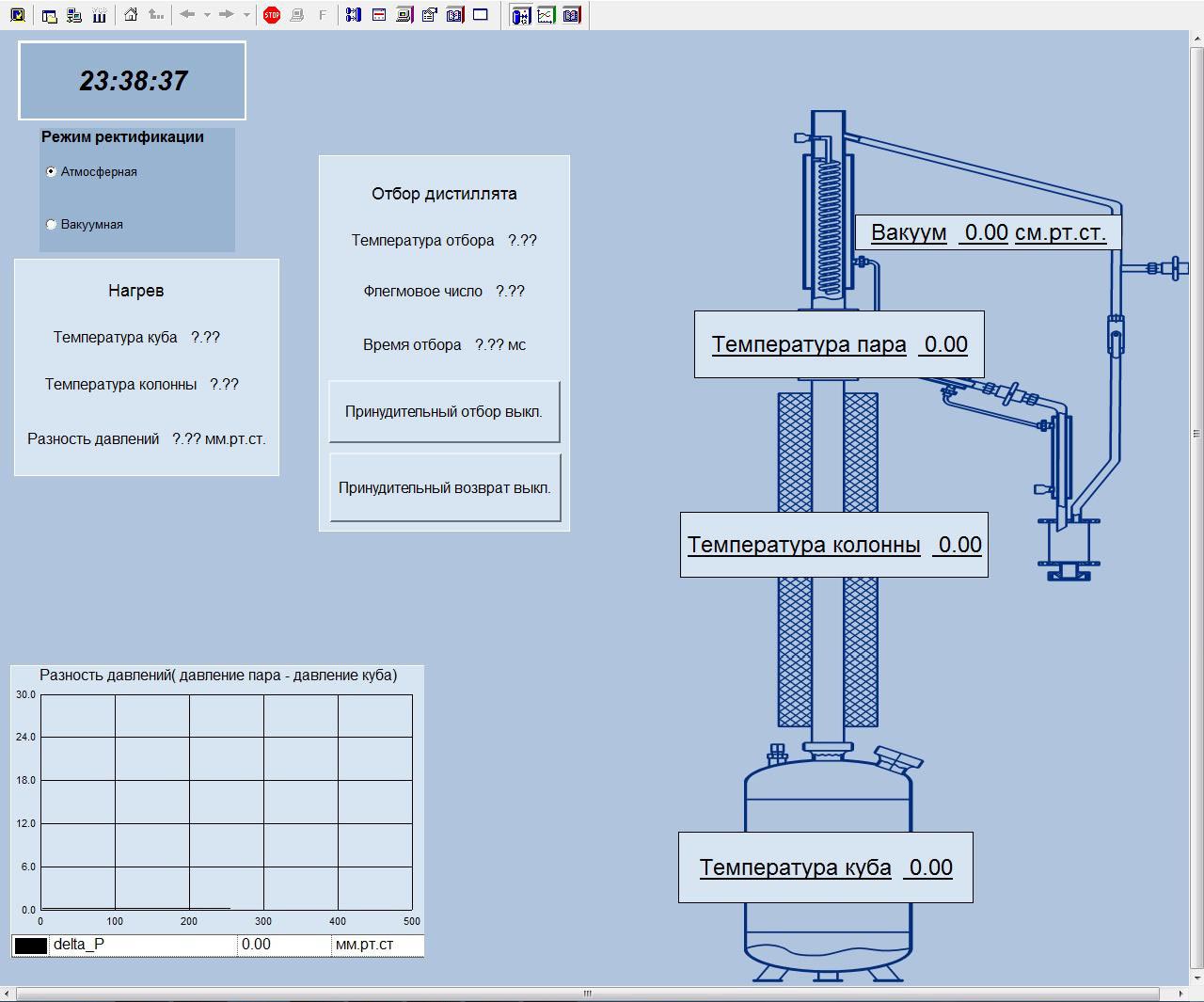Click the Флегмовое число value field
Viewport: 1204px width, 1002px height.
(510, 292)
